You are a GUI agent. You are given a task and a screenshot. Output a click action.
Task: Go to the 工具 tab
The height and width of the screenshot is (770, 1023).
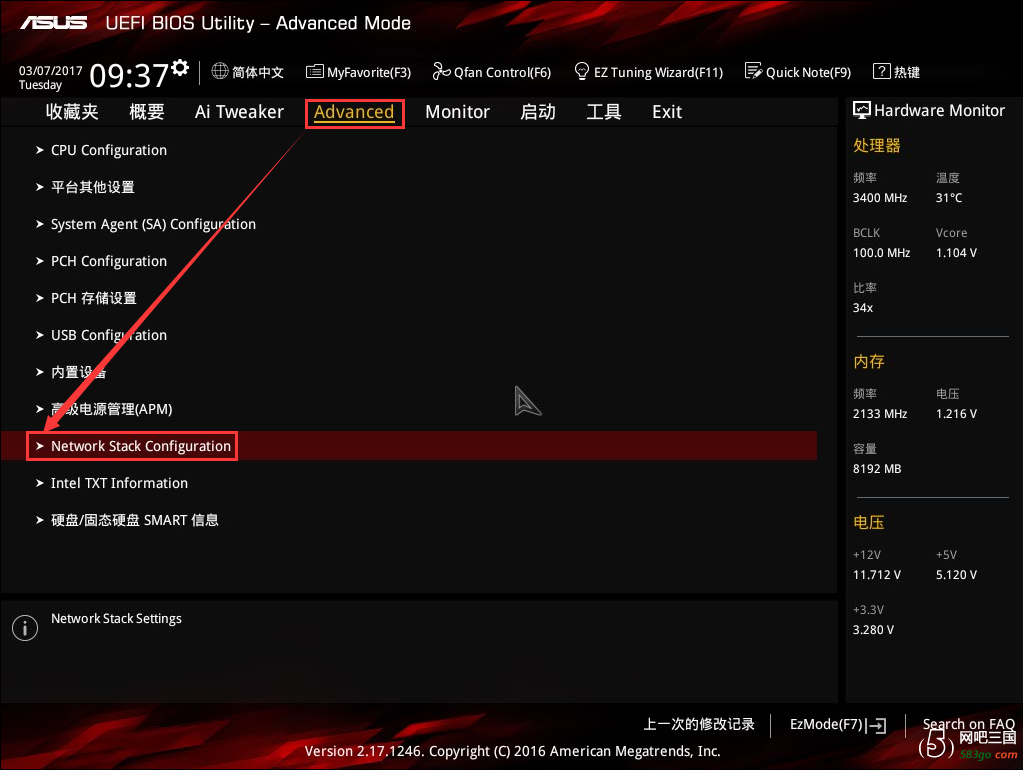point(603,112)
